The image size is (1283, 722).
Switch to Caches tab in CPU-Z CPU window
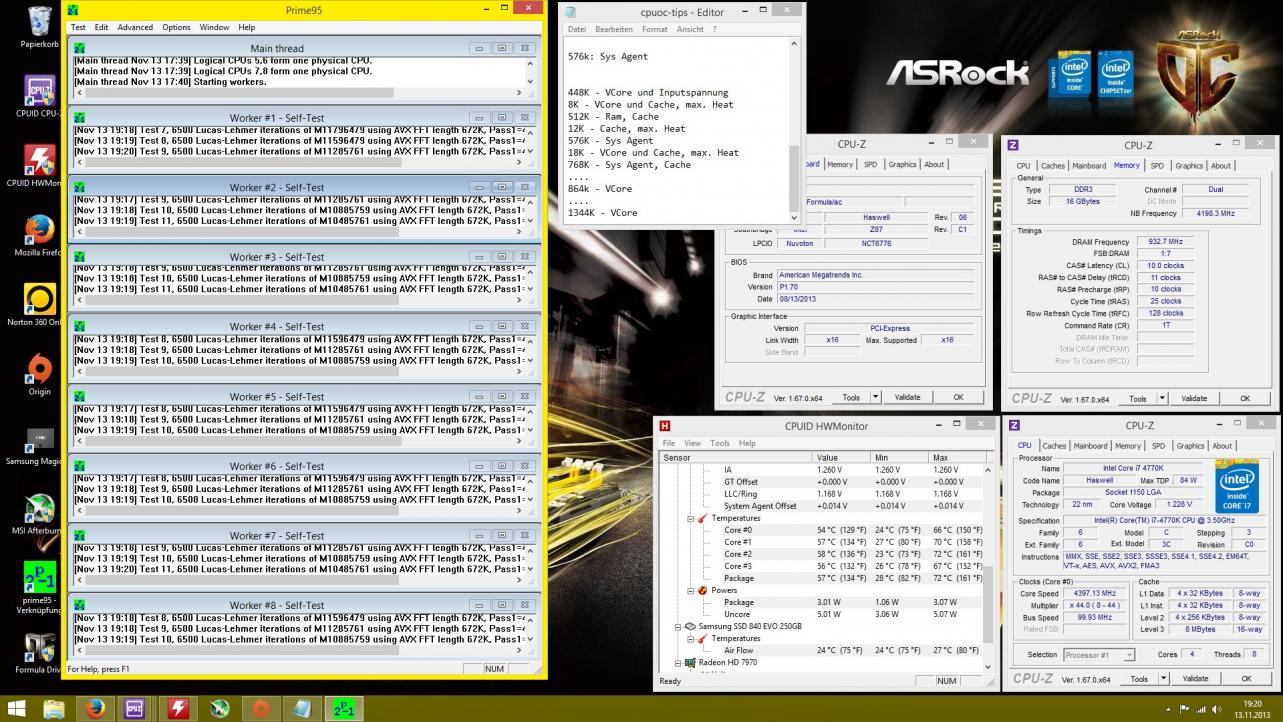coord(1054,446)
